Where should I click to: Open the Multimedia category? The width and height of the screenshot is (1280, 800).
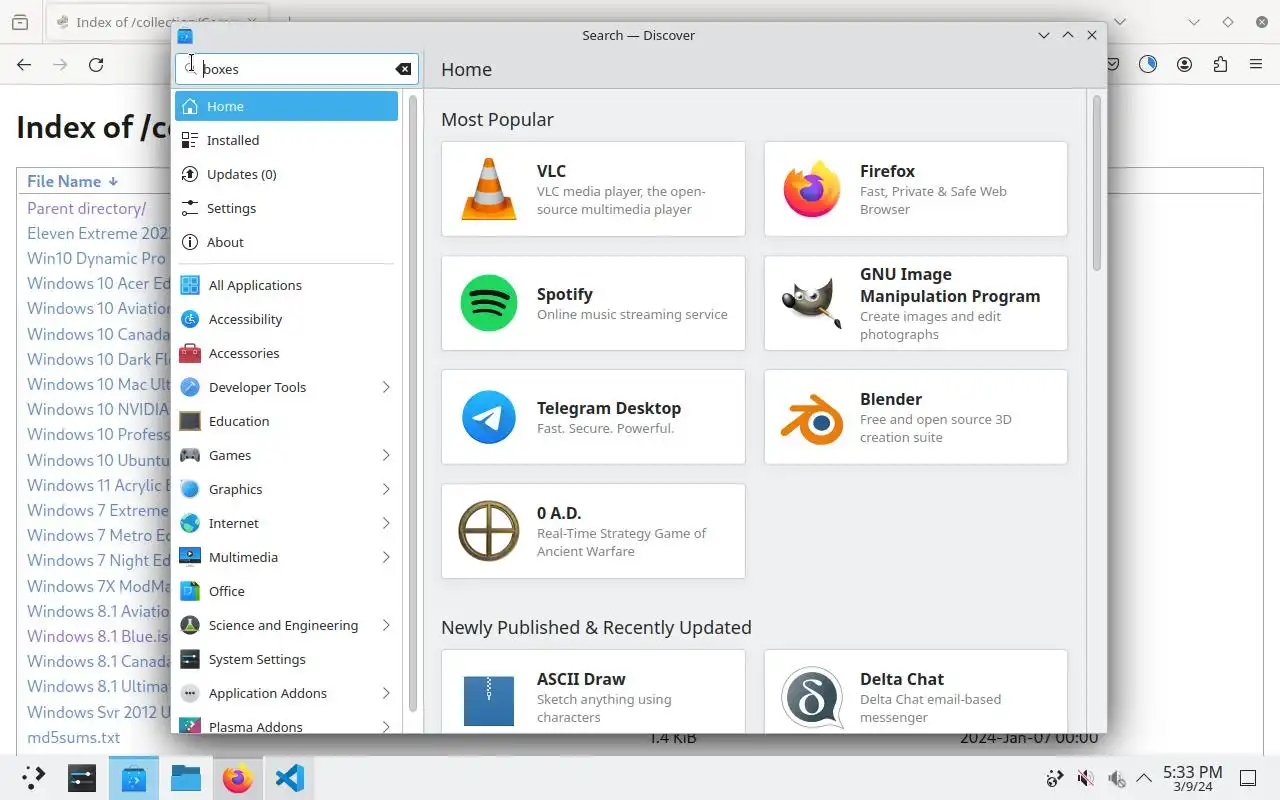(x=286, y=557)
